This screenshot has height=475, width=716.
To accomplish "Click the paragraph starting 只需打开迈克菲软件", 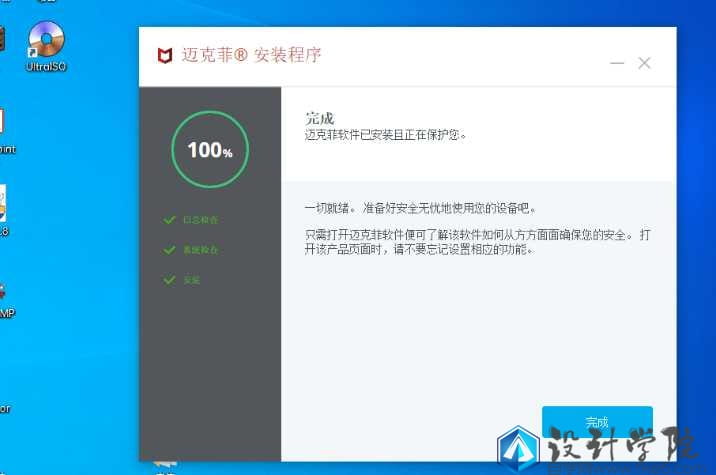I will [x=477, y=242].
